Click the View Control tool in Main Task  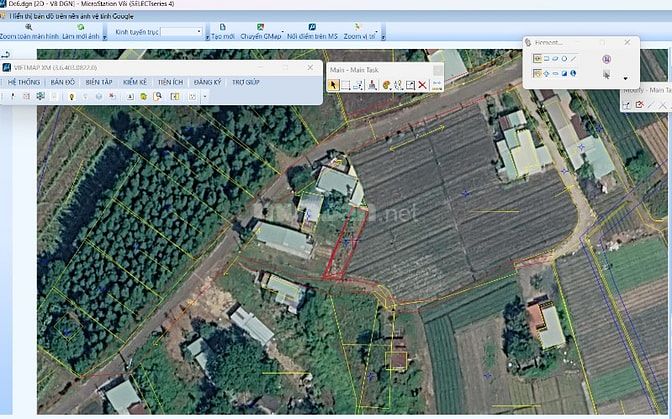(372, 85)
